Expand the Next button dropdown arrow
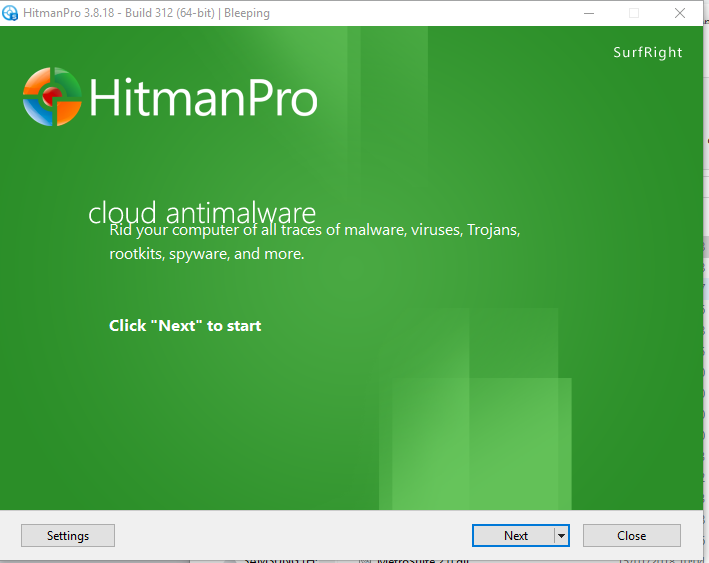 561,535
